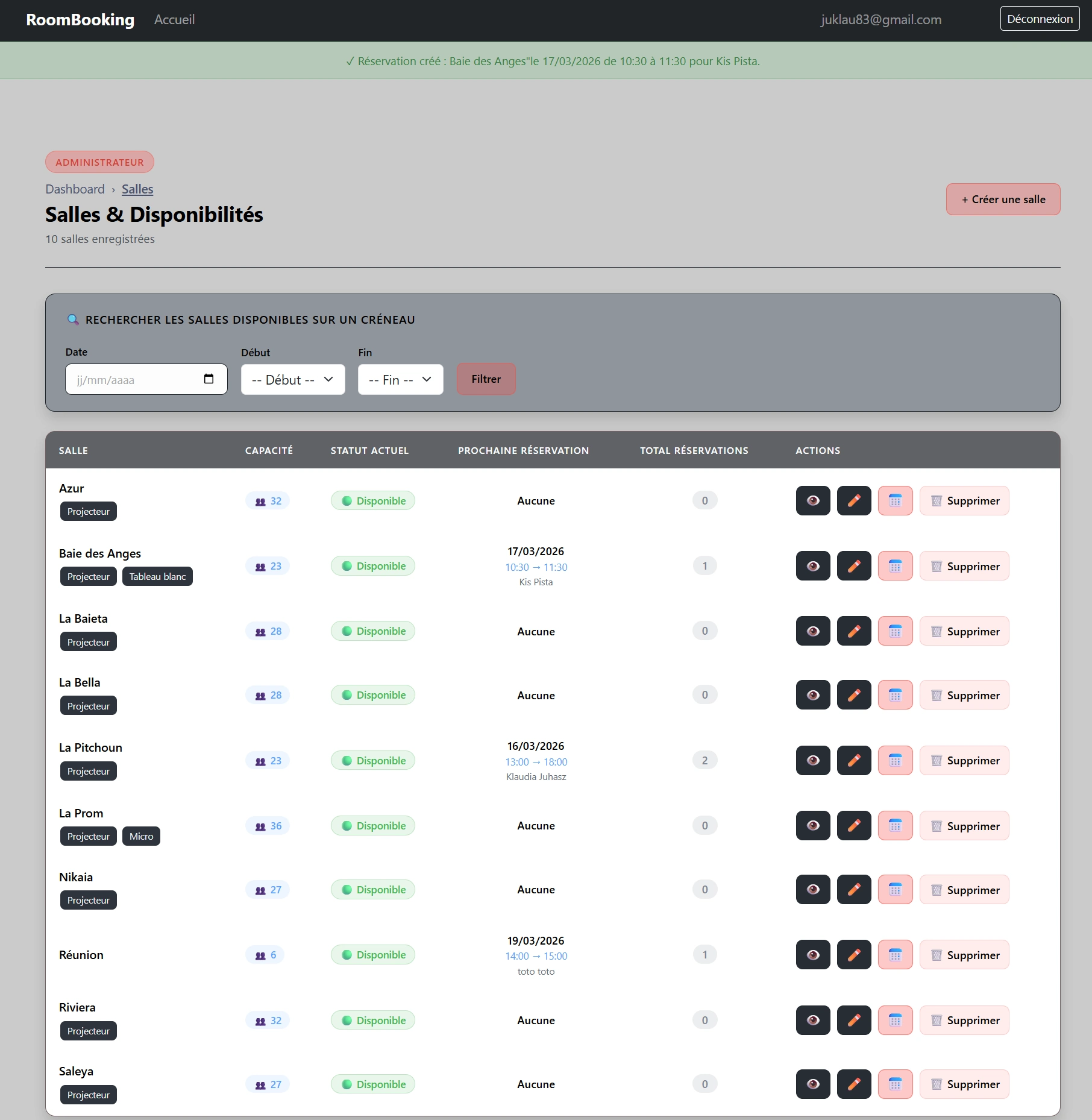The image size is (1092, 1120).
Task: Expand the Début time dropdown
Action: tap(293, 380)
